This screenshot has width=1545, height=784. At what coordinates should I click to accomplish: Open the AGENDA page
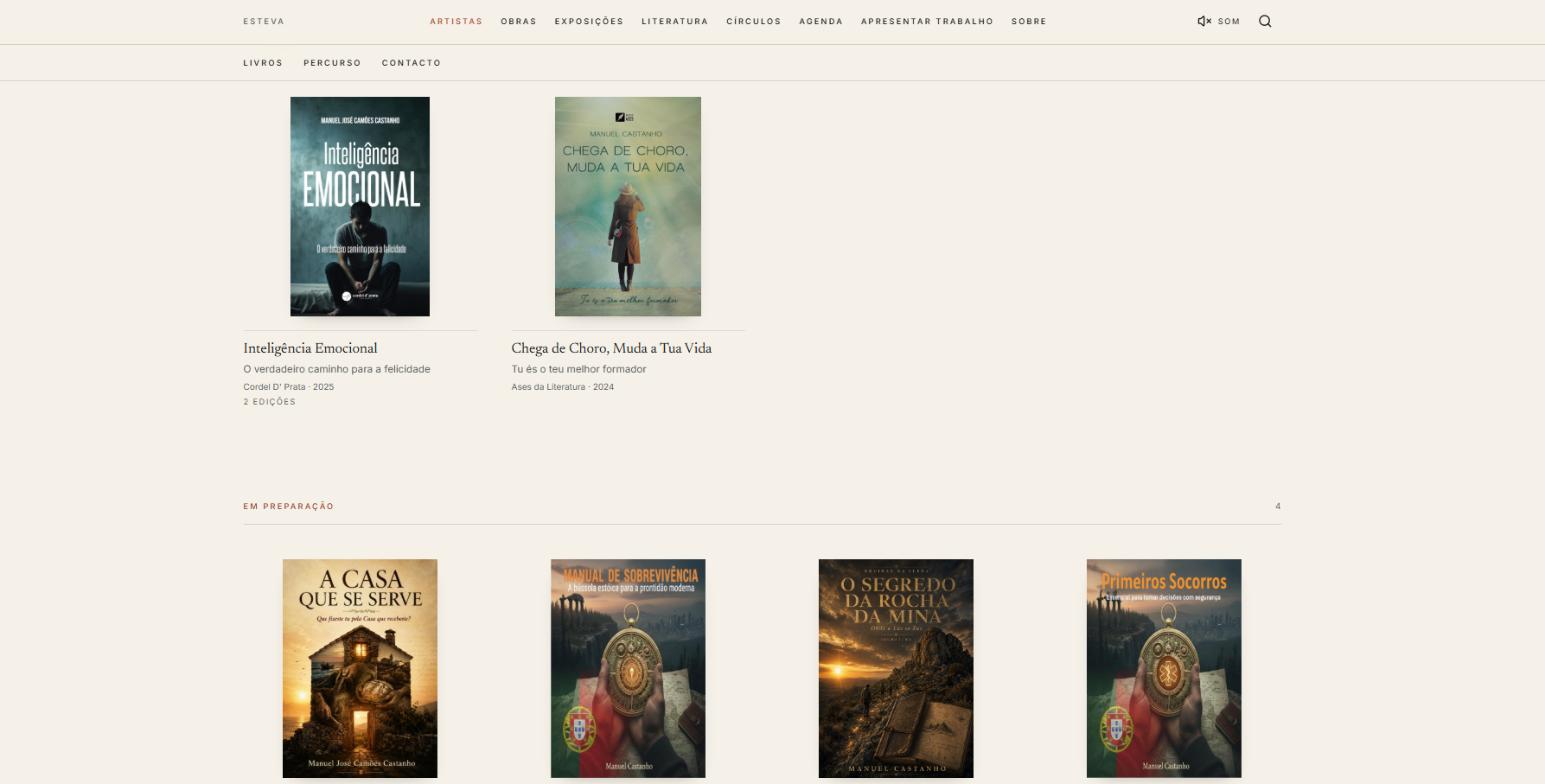pos(820,22)
